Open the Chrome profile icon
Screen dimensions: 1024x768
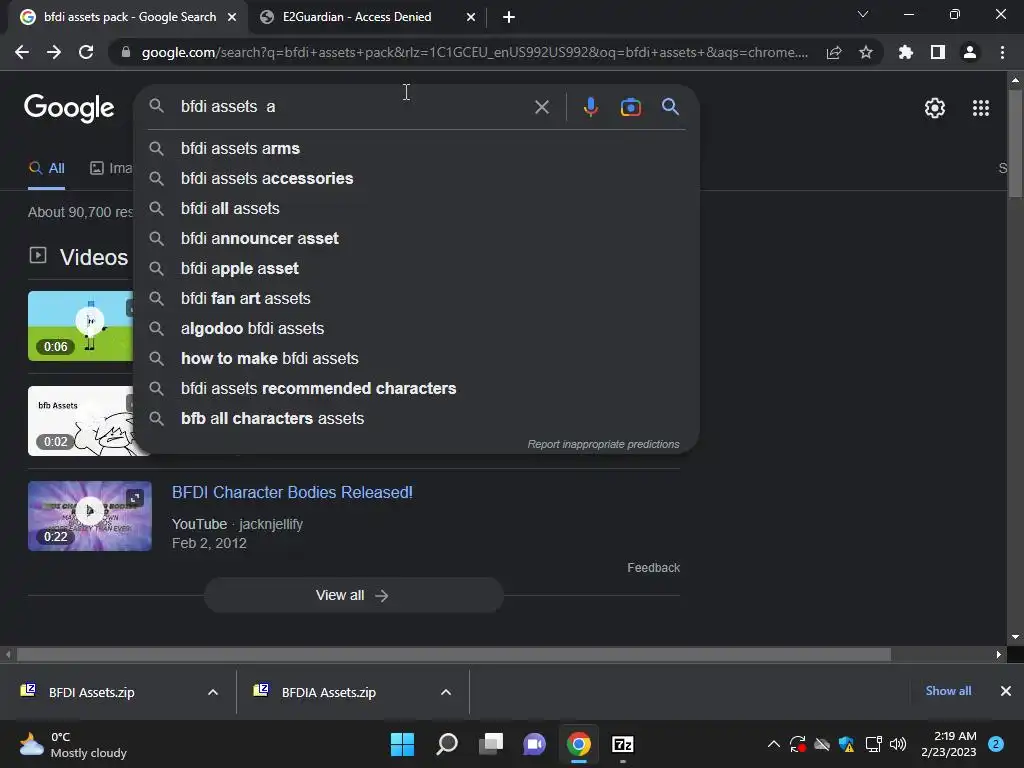click(970, 52)
